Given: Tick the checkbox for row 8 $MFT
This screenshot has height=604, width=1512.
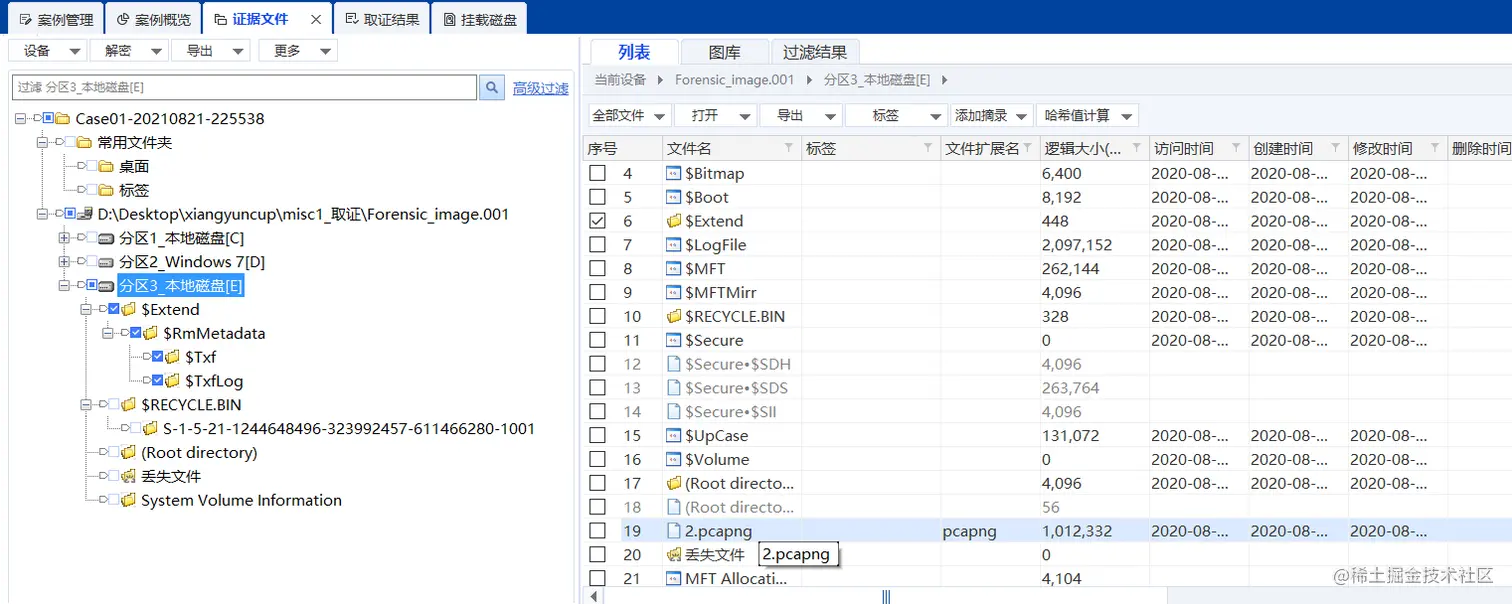Looking at the screenshot, I should tap(597, 269).
